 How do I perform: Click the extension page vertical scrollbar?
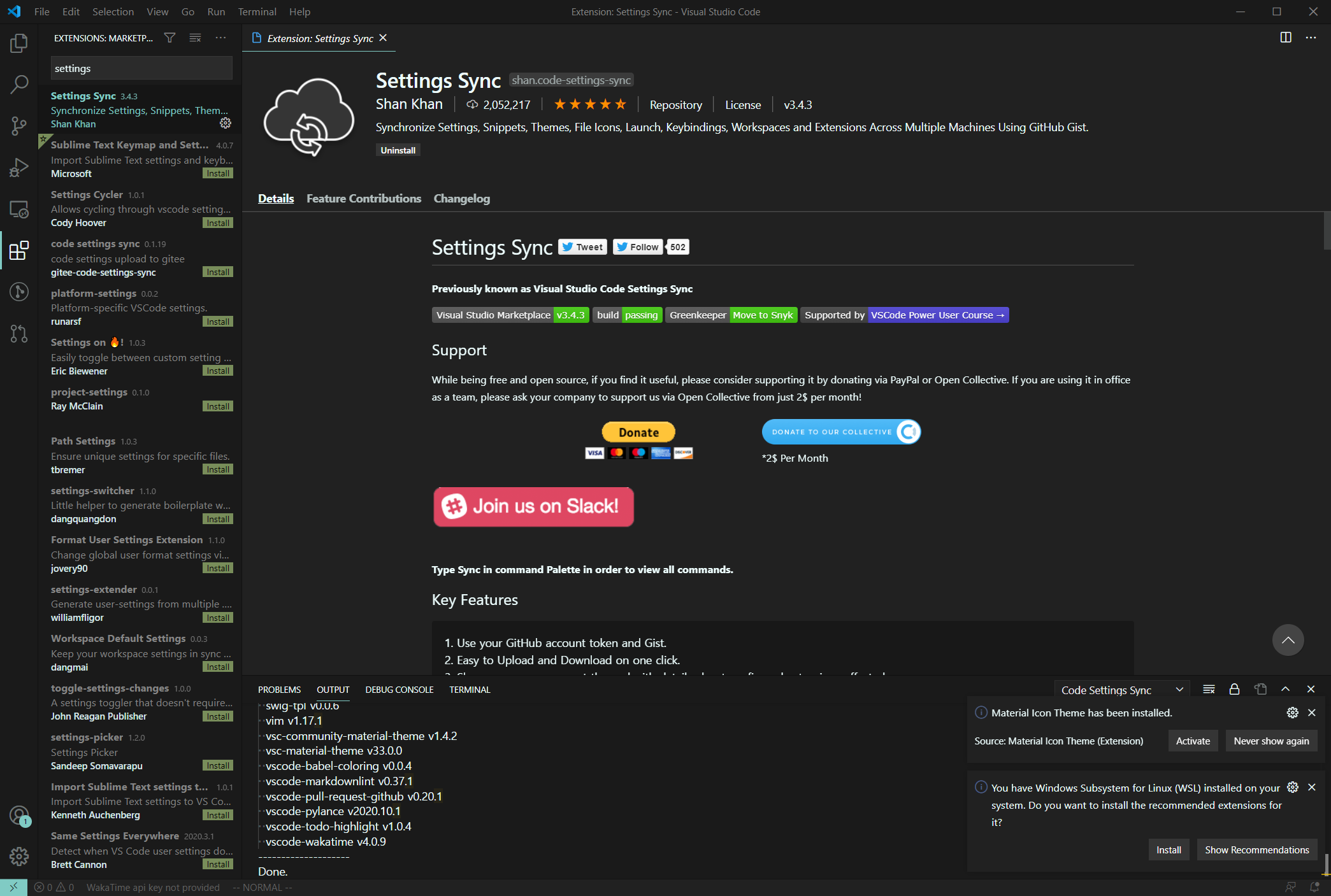pos(1327,231)
